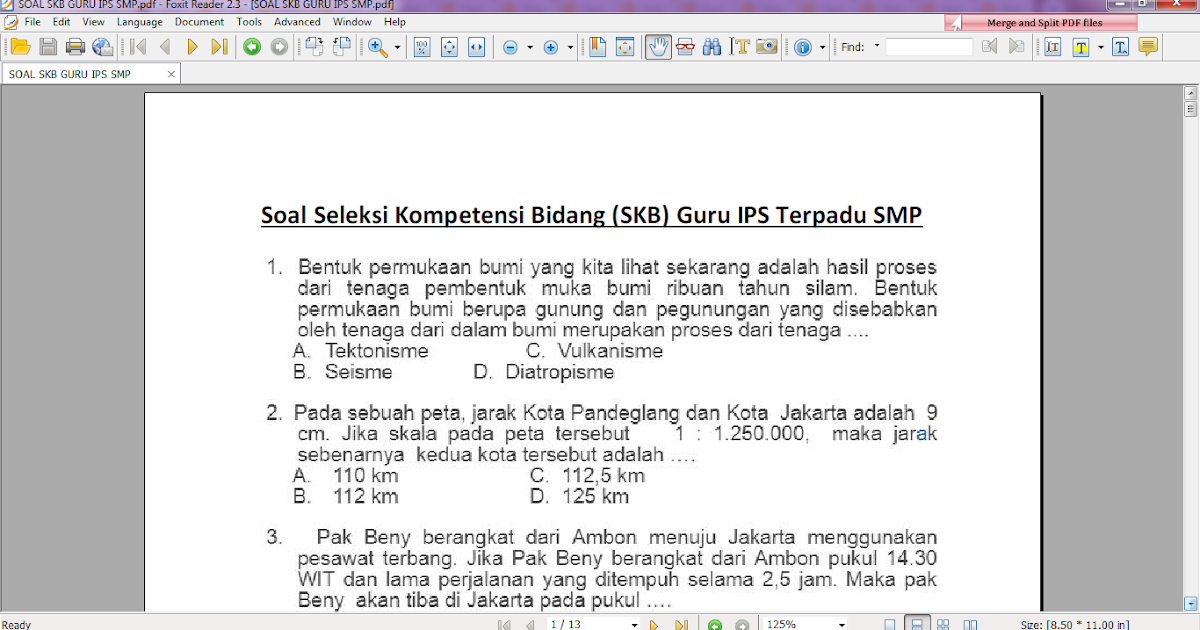Expand the Find options dropdown
The image size is (1200, 630).
coord(877,45)
